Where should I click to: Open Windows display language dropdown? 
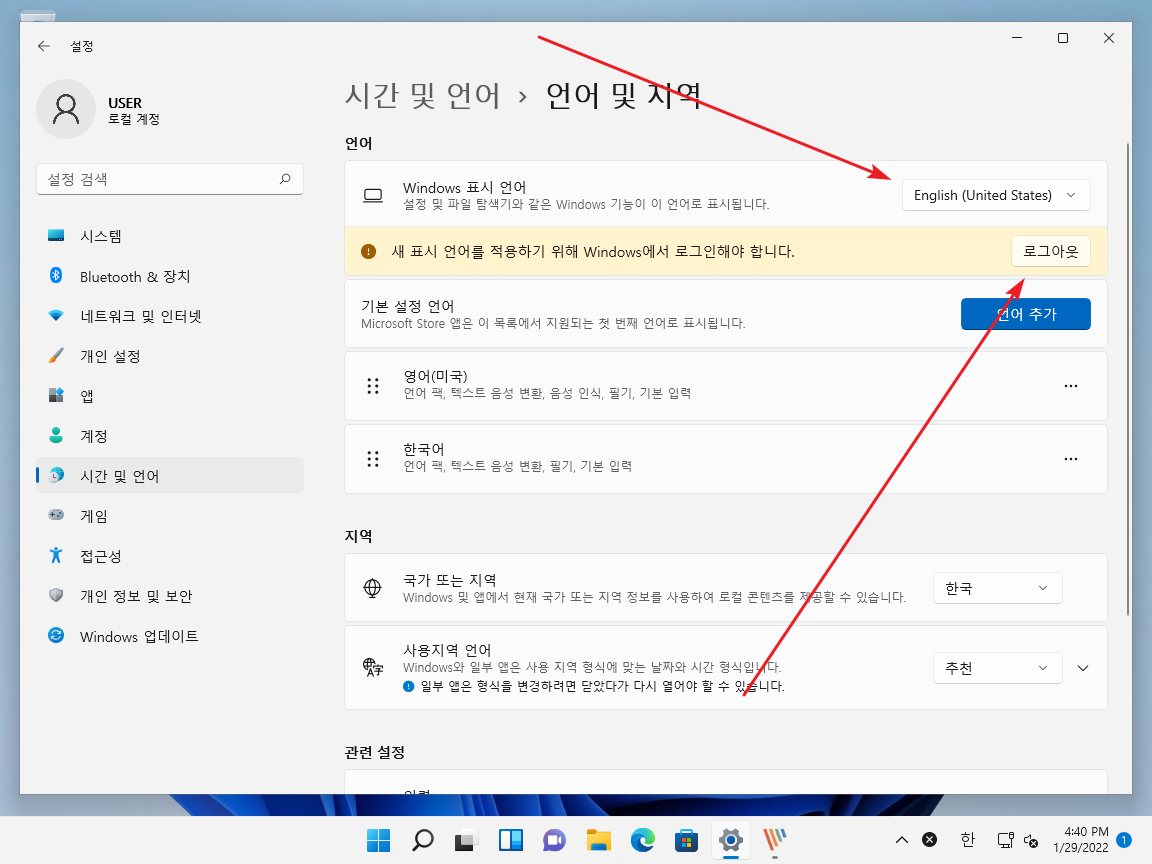pyautogui.click(x=996, y=195)
